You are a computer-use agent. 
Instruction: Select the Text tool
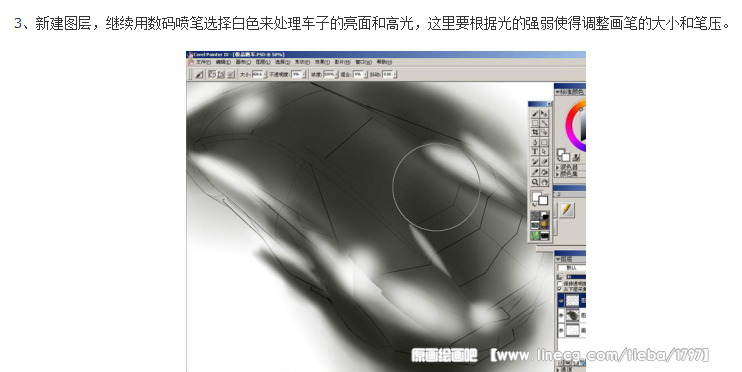click(x=535, y=151)
